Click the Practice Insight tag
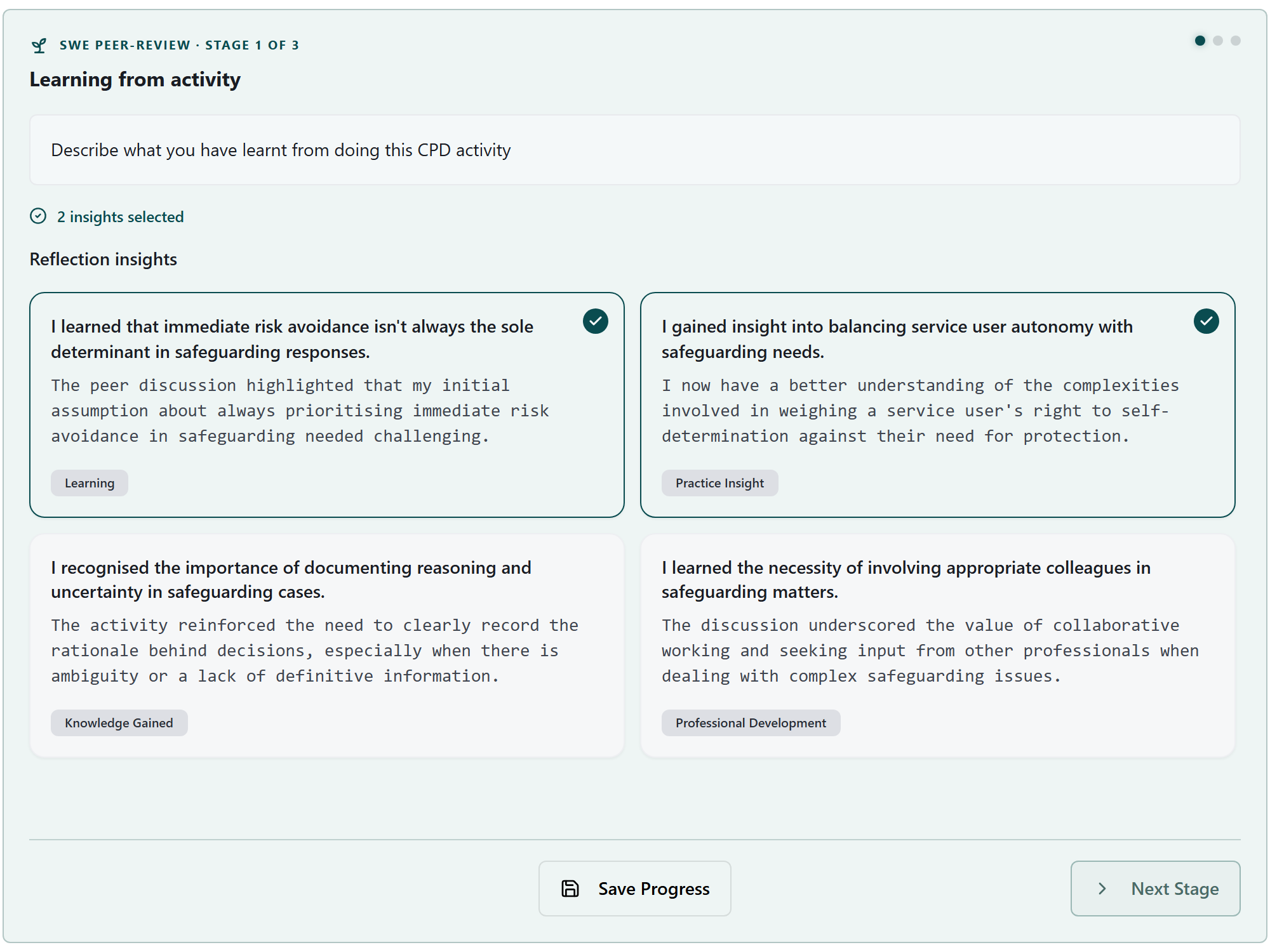The image size is (1270, 952). point(719,483)
